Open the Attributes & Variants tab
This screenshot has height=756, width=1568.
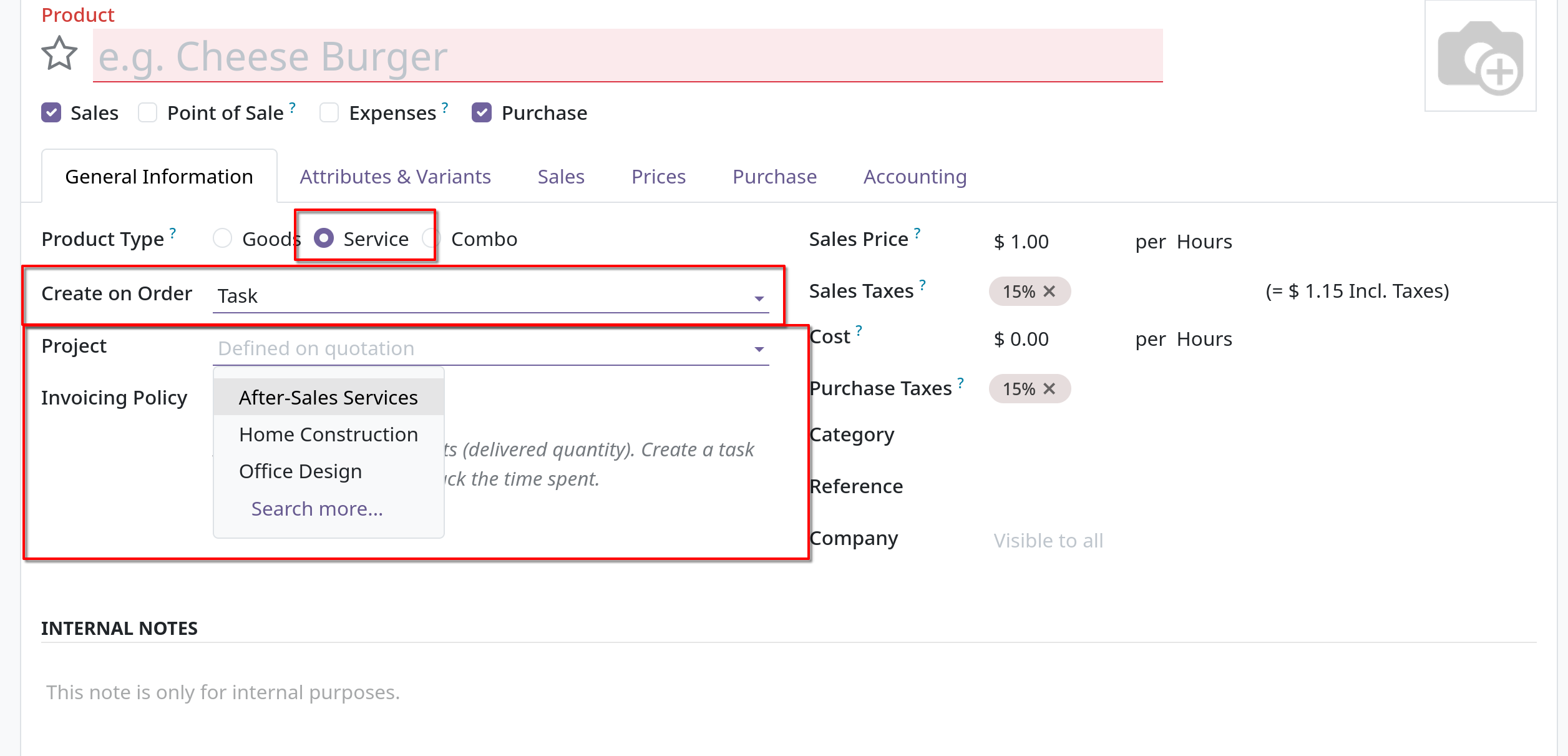[395, 177]
